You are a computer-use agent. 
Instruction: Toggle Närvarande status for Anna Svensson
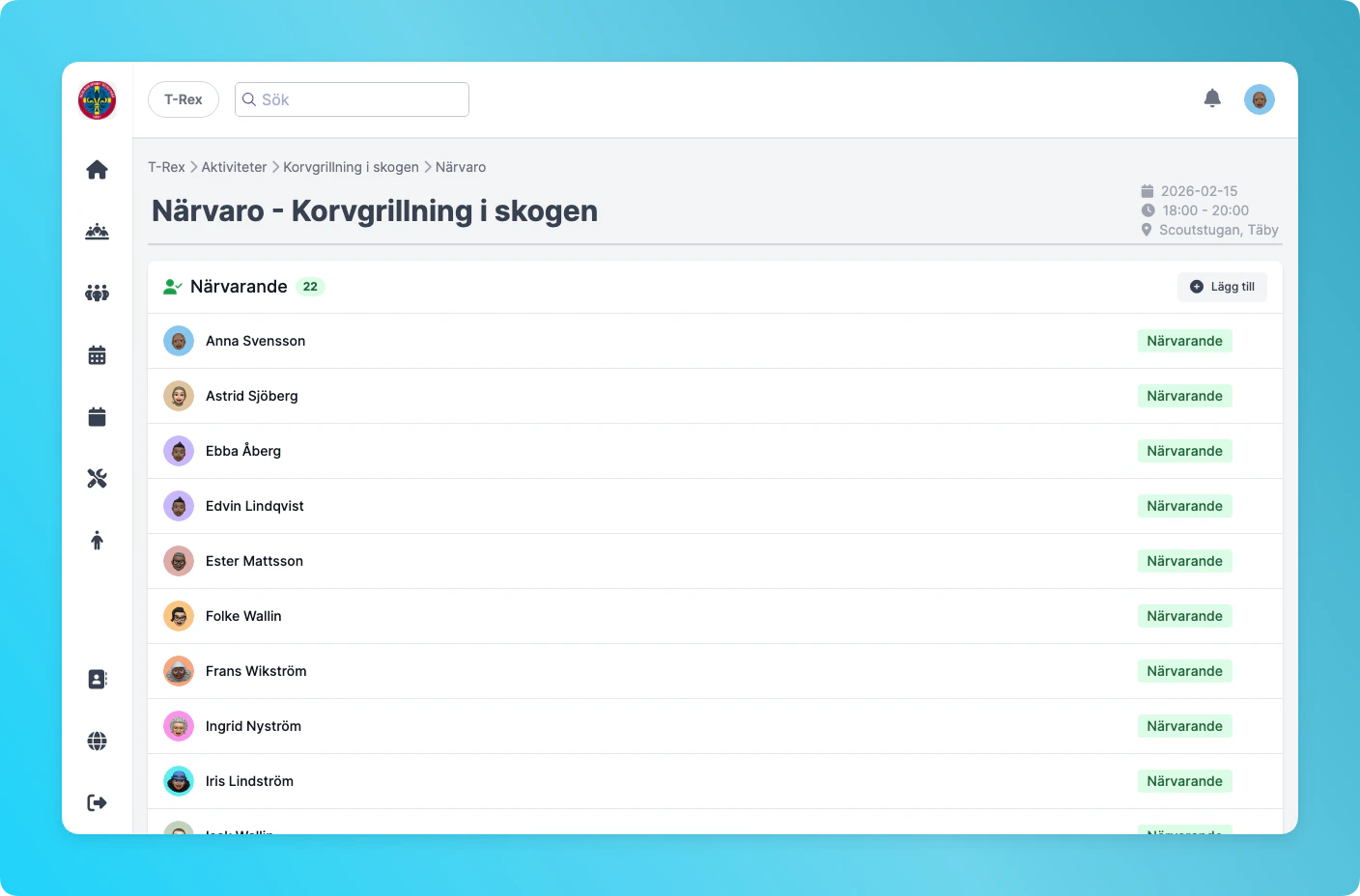(x=1184, y=341)
